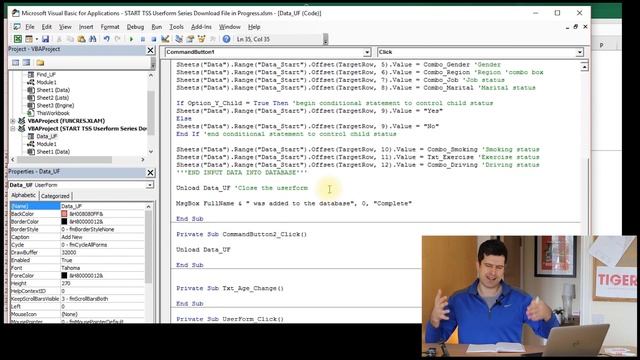Open the Debug menu

click(x=135, y=27)
